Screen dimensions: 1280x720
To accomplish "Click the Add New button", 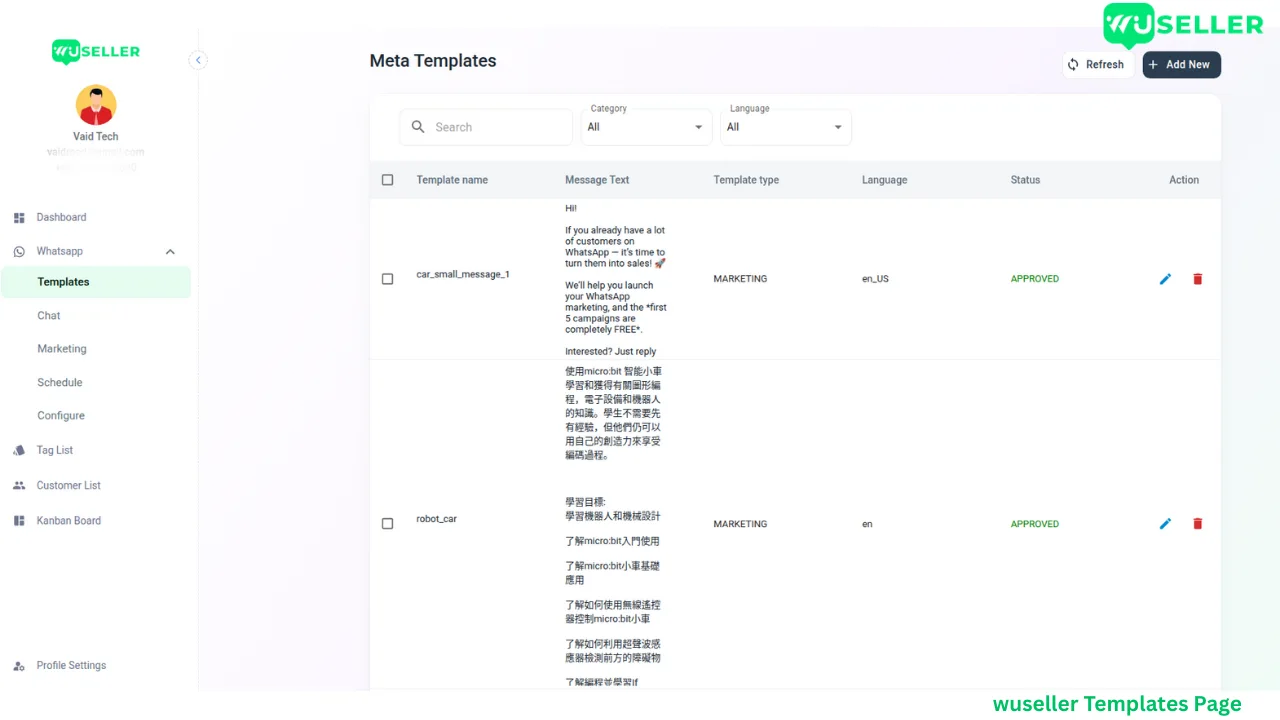I will pos(1181,65).
